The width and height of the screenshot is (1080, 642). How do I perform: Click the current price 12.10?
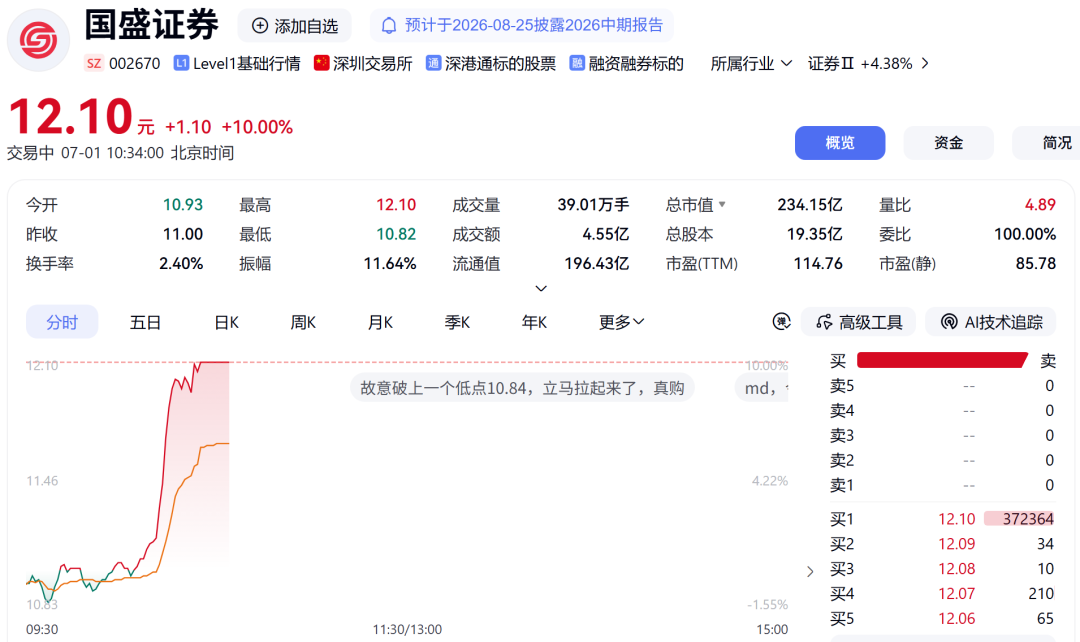coord(70,116)
